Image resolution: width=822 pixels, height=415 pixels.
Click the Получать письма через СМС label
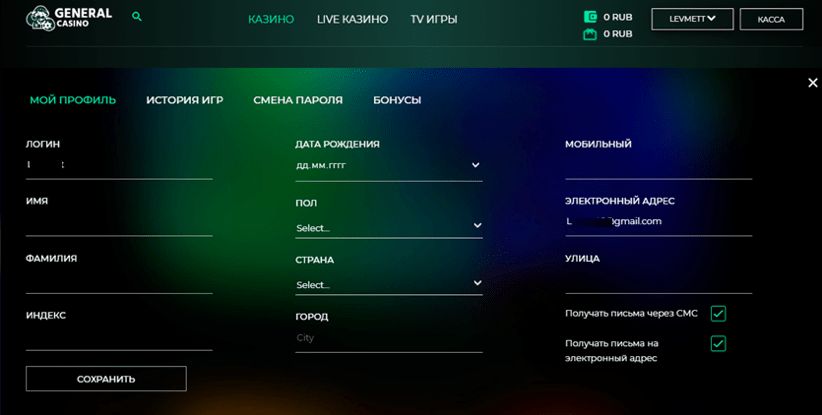631,313
